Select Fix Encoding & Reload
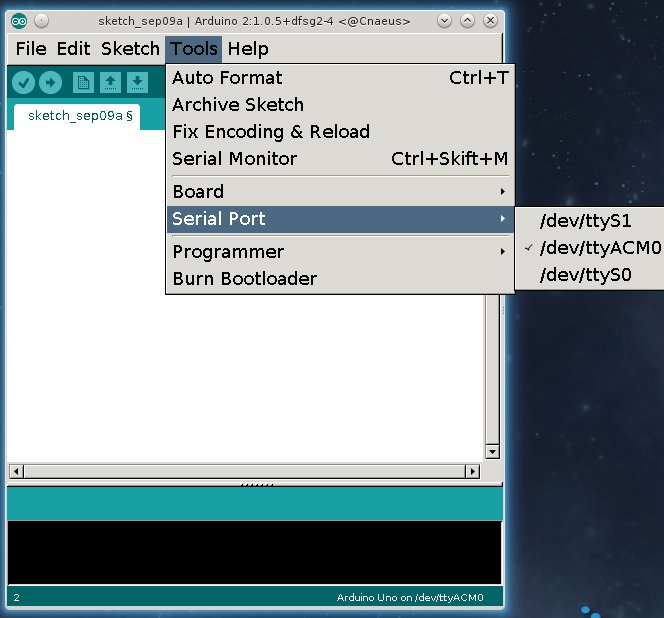 pyautogui.click(x=340, y=132)
